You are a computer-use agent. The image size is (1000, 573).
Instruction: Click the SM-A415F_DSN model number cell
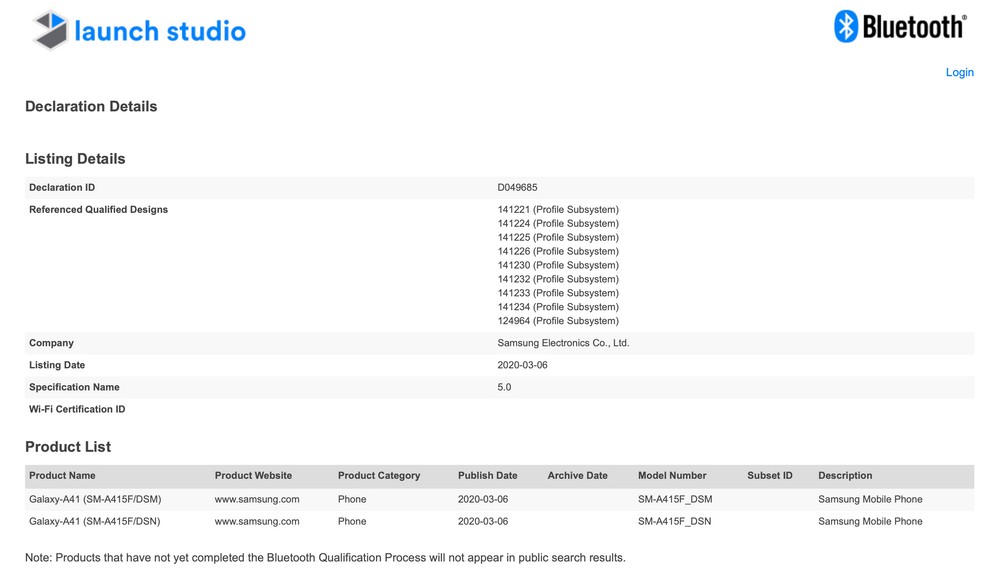[674, 521]
